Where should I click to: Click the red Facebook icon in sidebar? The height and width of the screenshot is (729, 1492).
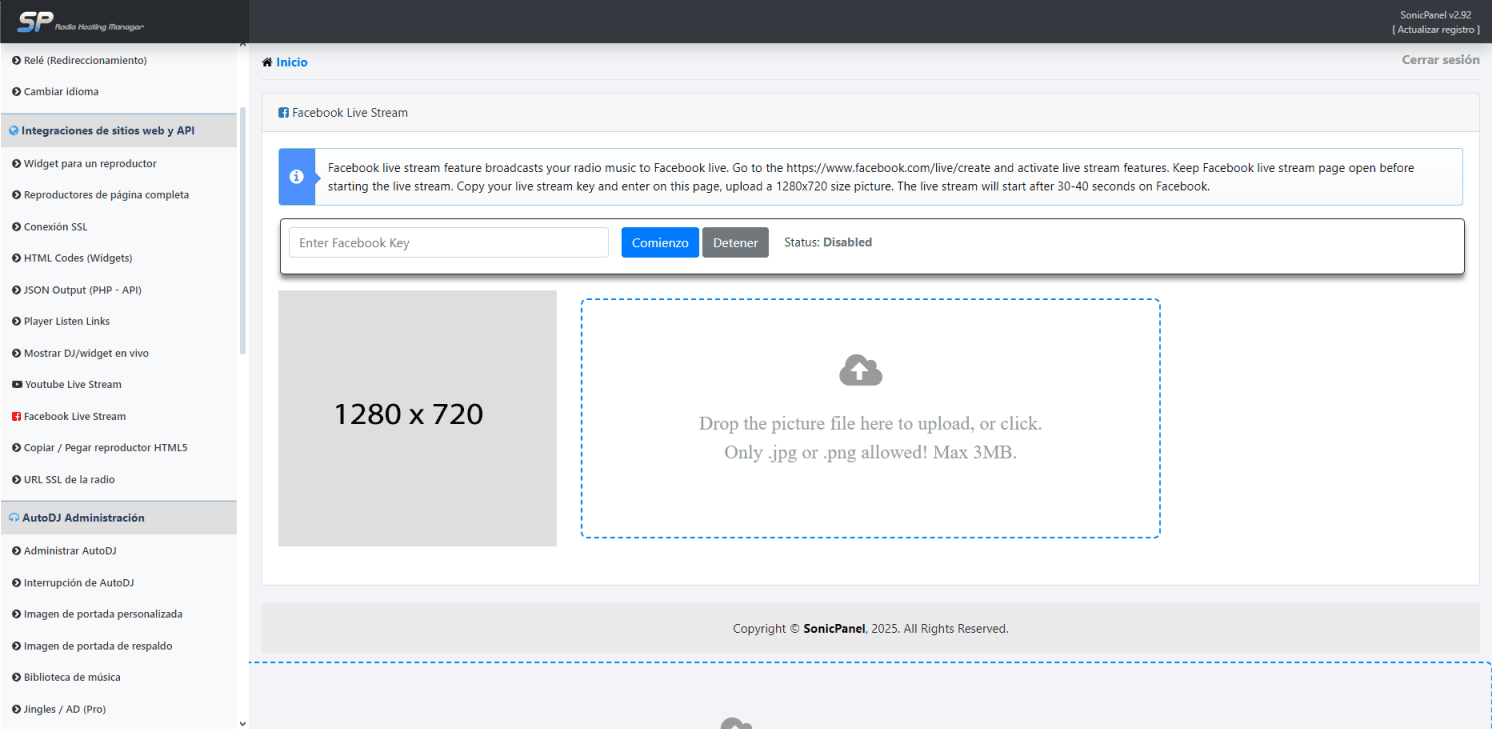click(x=16, y=417)
